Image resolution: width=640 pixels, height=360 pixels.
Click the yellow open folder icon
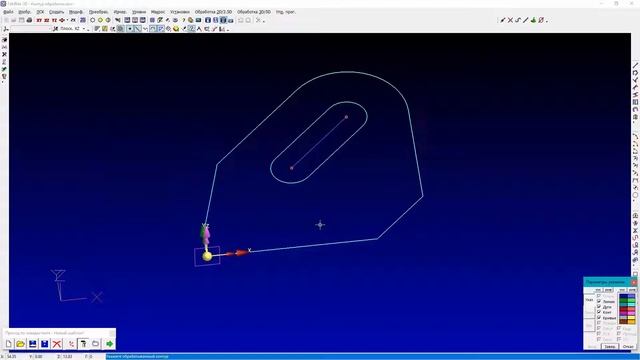21,344
